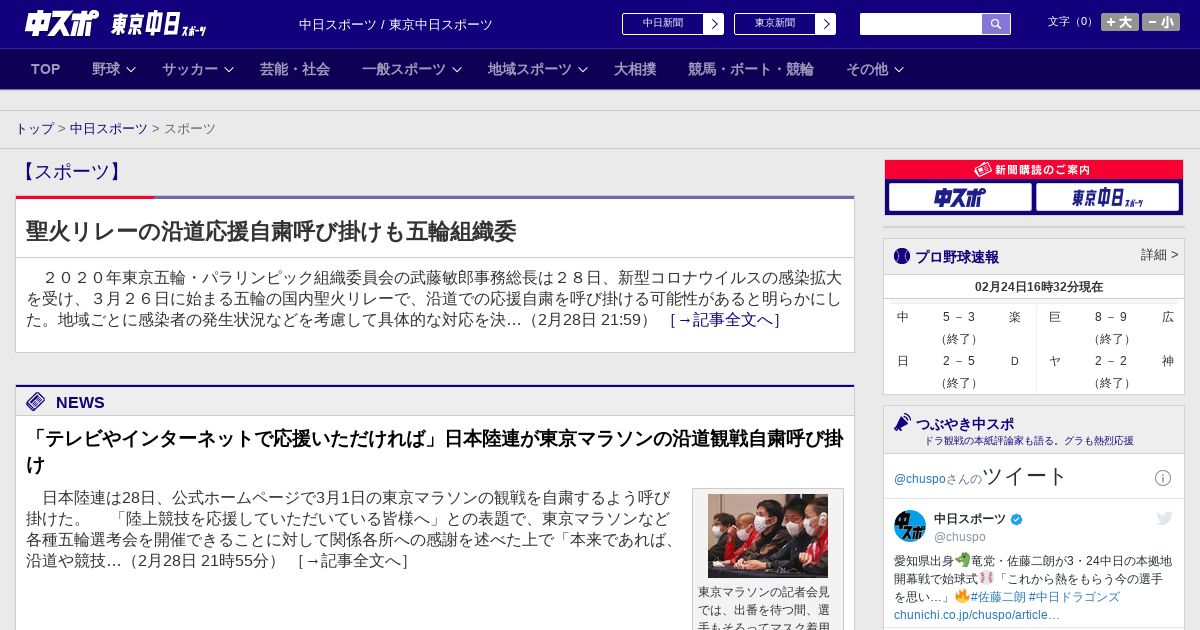Click 記事全文へ link of 日本陸連 article
The width and height of the screenshot is (1200, 630).
[353, 561]
